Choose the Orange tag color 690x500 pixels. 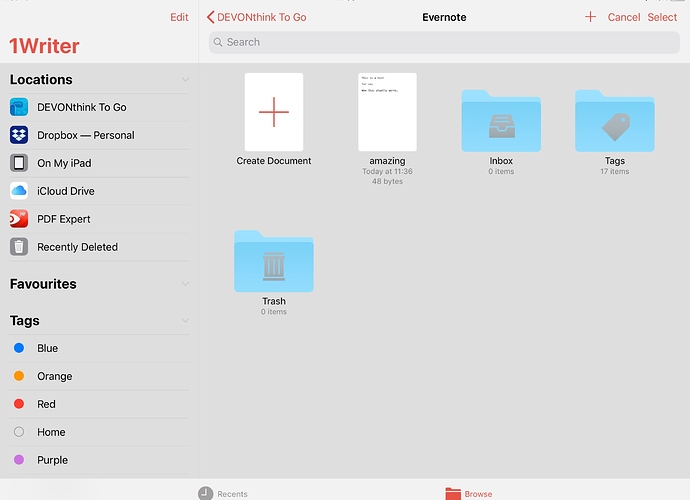tap(54, 376)
